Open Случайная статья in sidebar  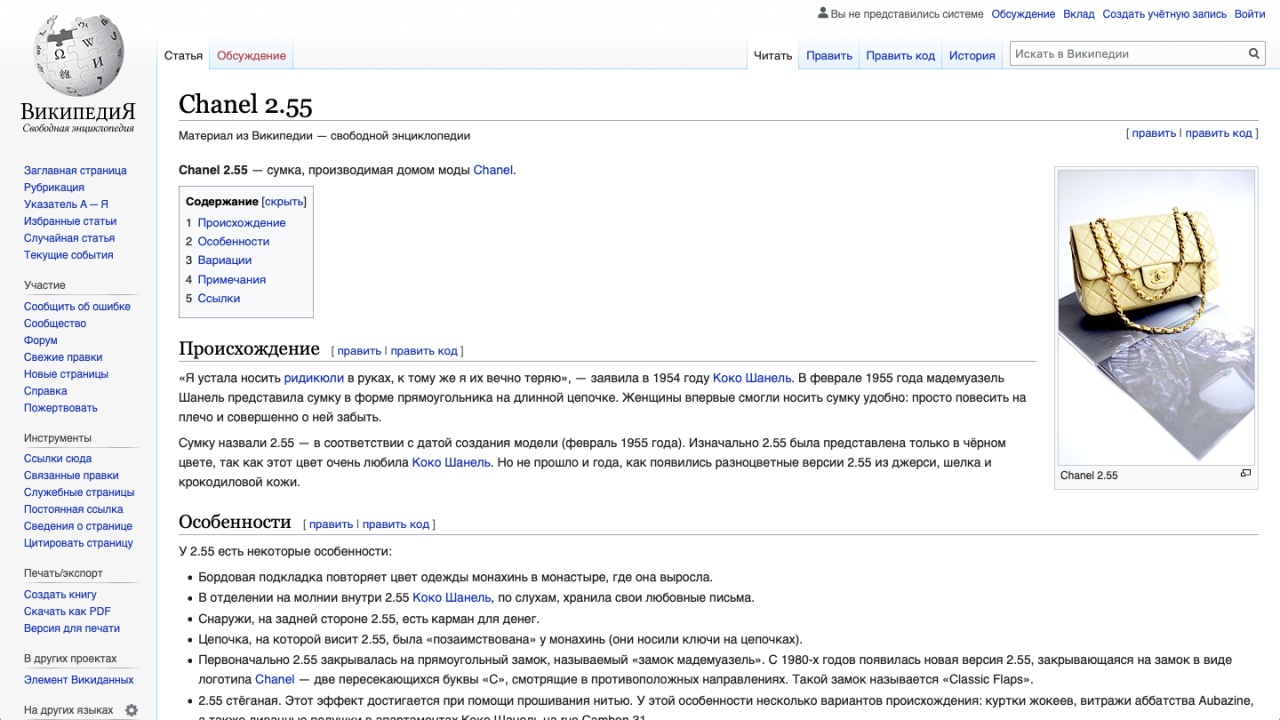click(69, 238)
